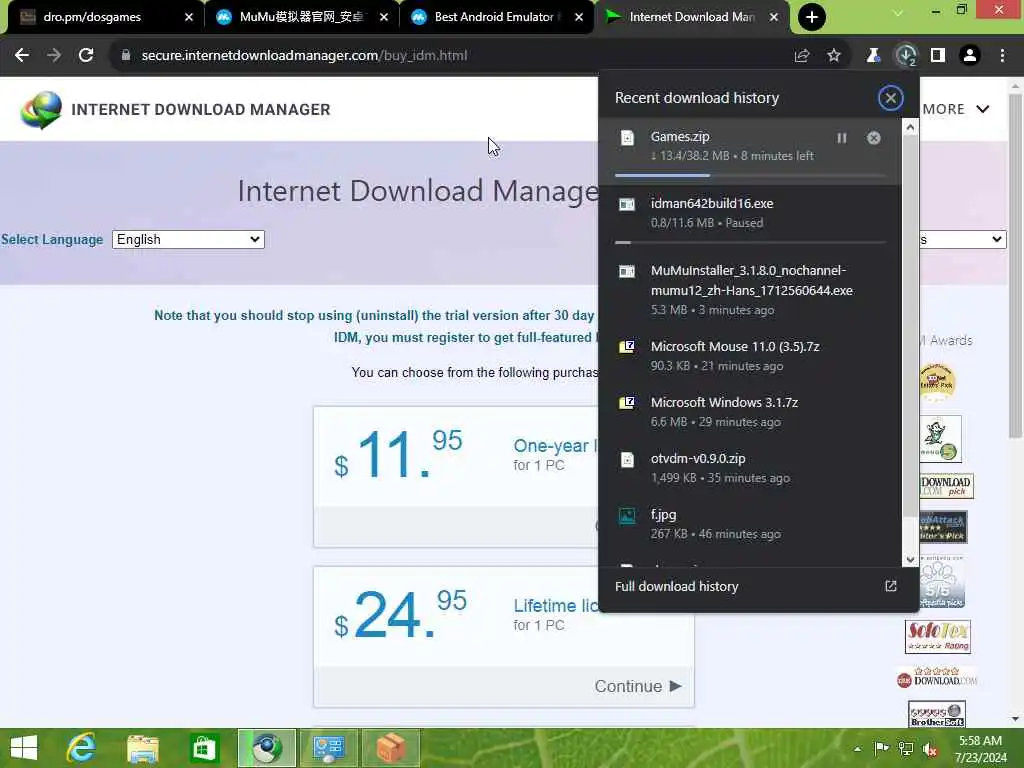Image resolution: width=1024 pixels, height=768 pixels.
Task: Click the SoftoTex rating award badge
Action: [x=938, y=637]
